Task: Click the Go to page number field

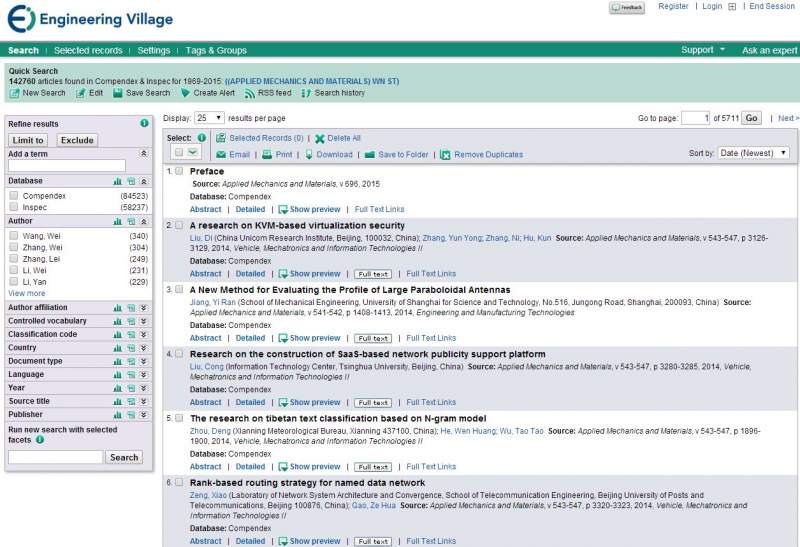Action: point(695,118)
